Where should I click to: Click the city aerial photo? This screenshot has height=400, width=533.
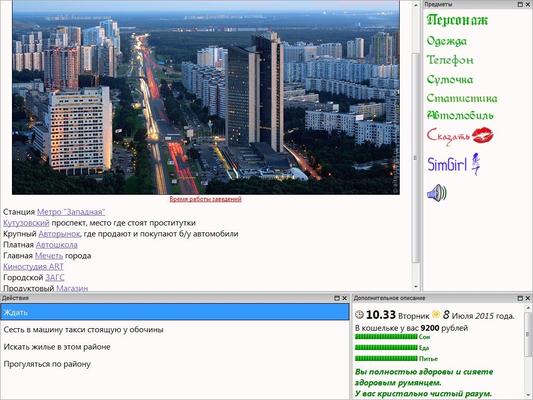[206, 98]
